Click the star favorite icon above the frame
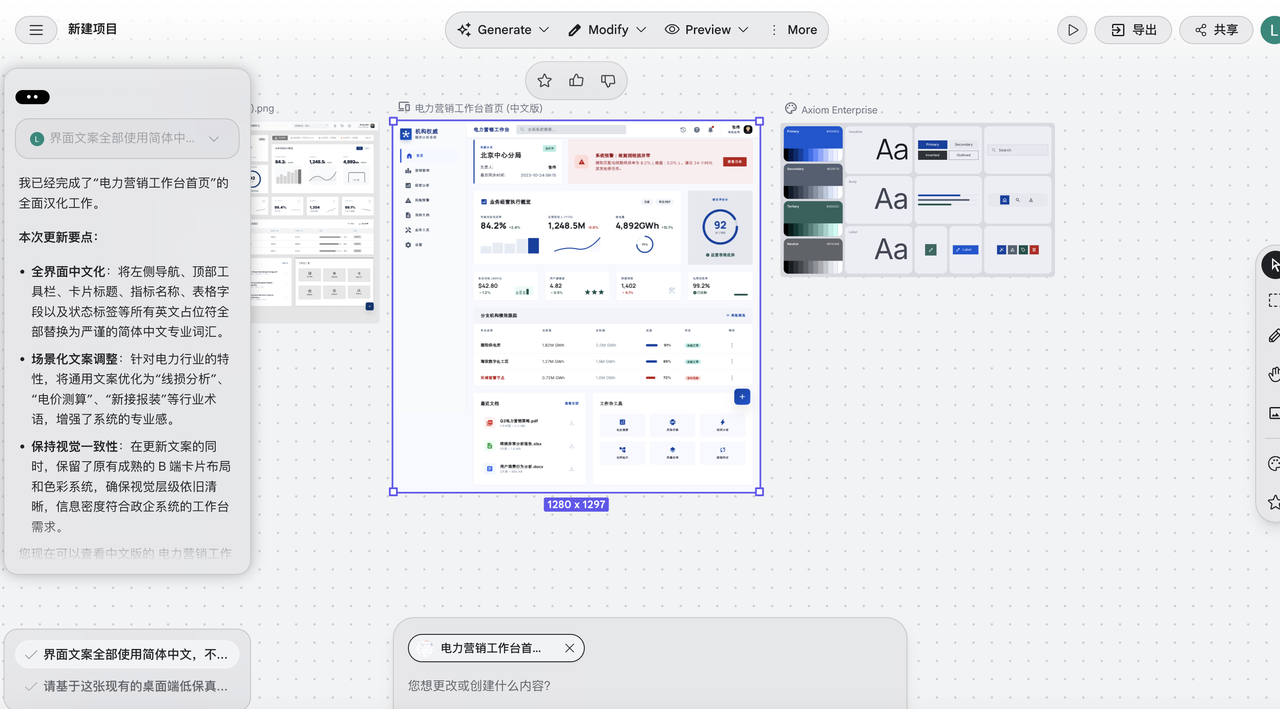This screenshot has height=709, width=1280. pyautogui.click(x=544, y=81)
